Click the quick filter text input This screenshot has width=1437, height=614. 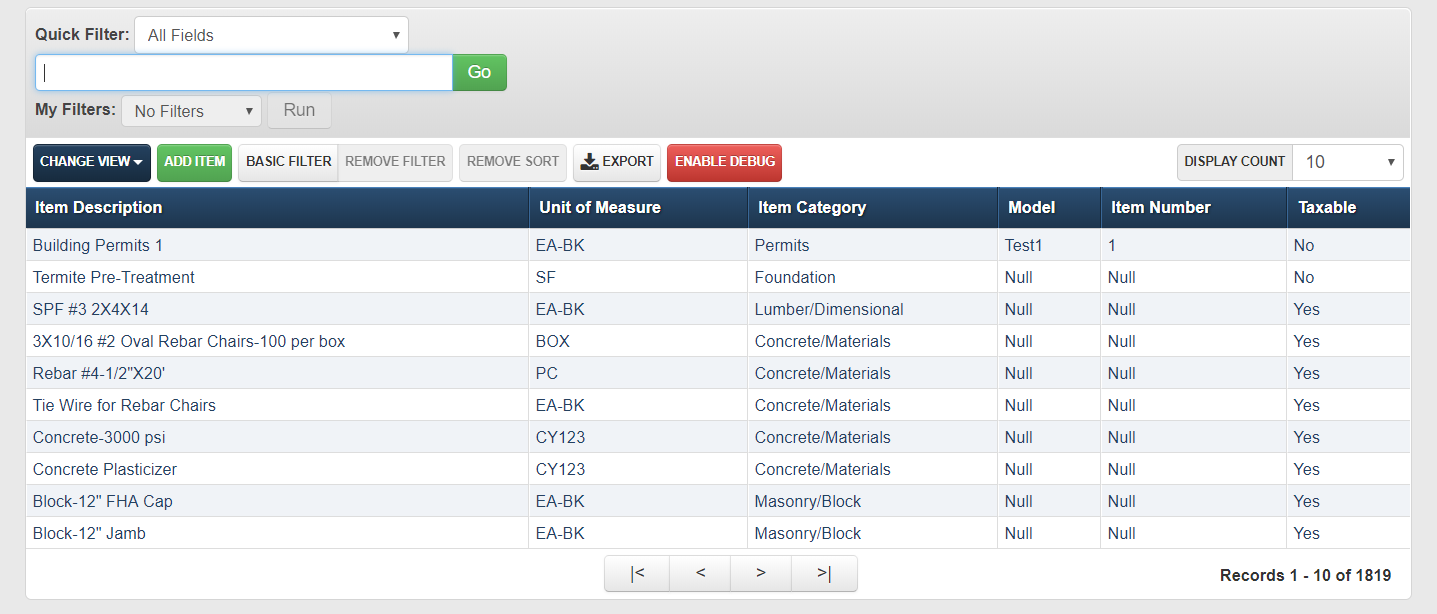[x=244, y=72]
